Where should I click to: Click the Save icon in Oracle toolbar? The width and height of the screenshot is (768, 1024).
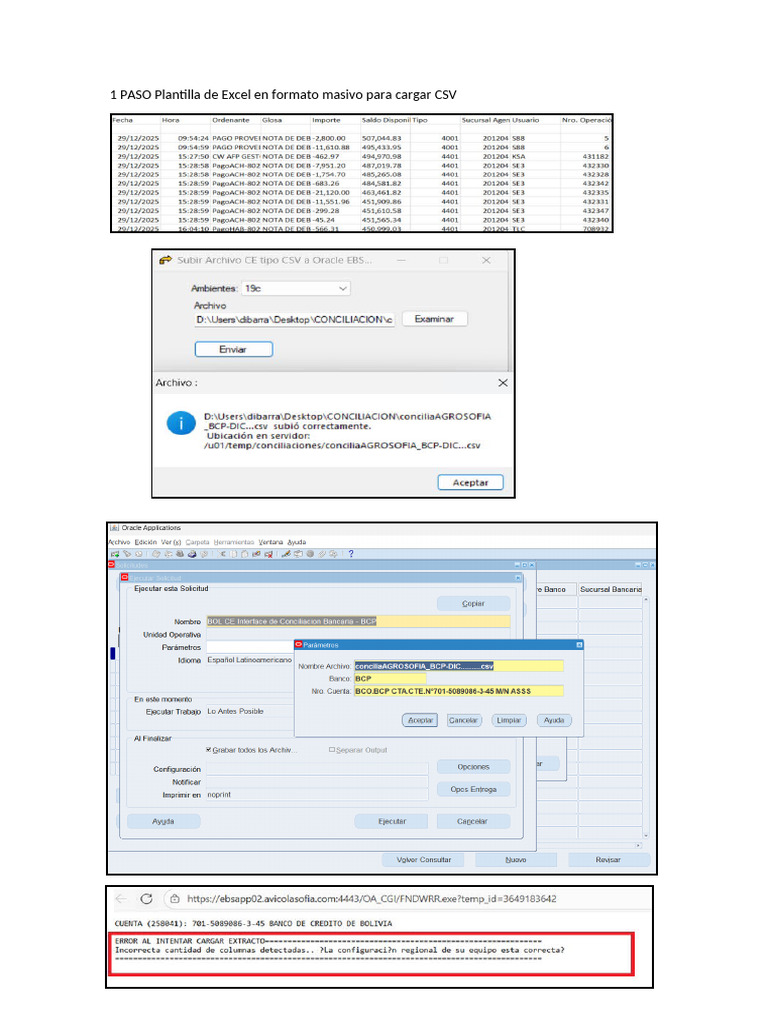[x=156, y=554]
